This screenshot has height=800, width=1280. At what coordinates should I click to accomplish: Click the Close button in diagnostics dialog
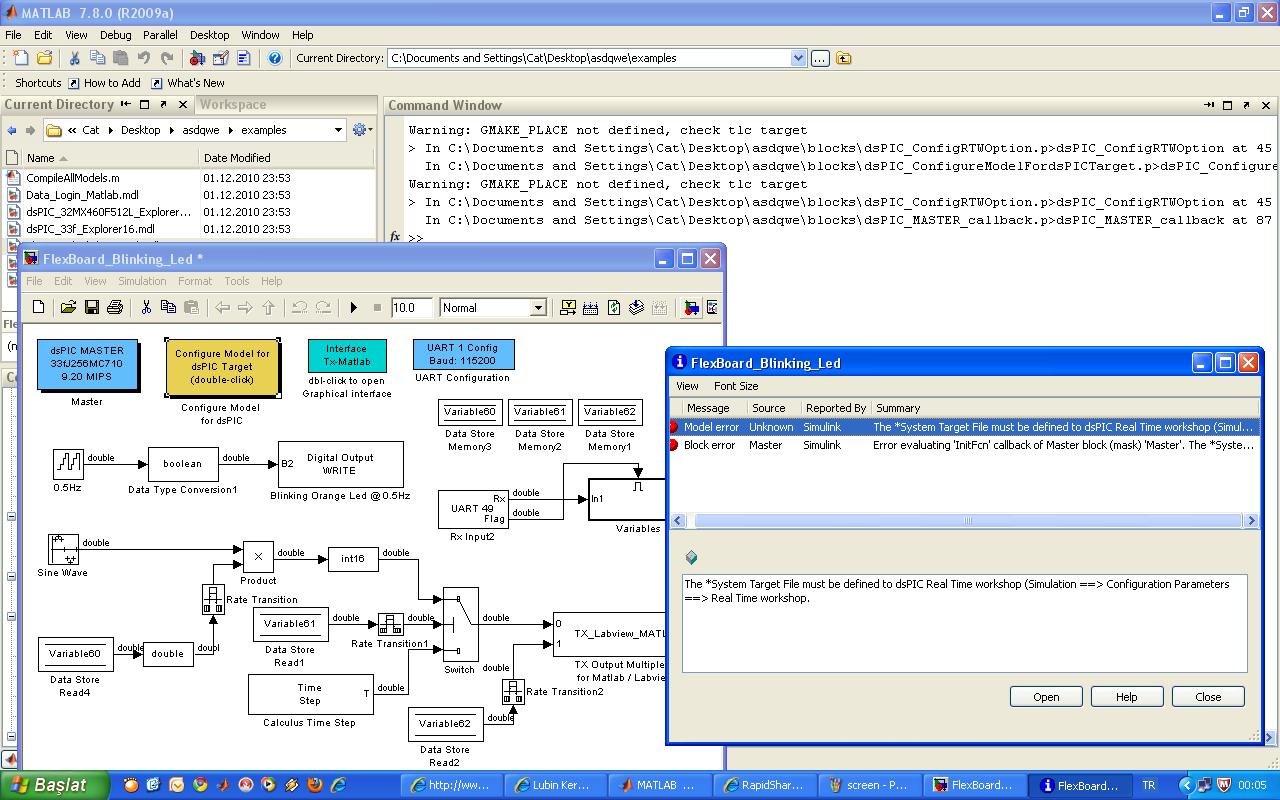coord(1208,697)
